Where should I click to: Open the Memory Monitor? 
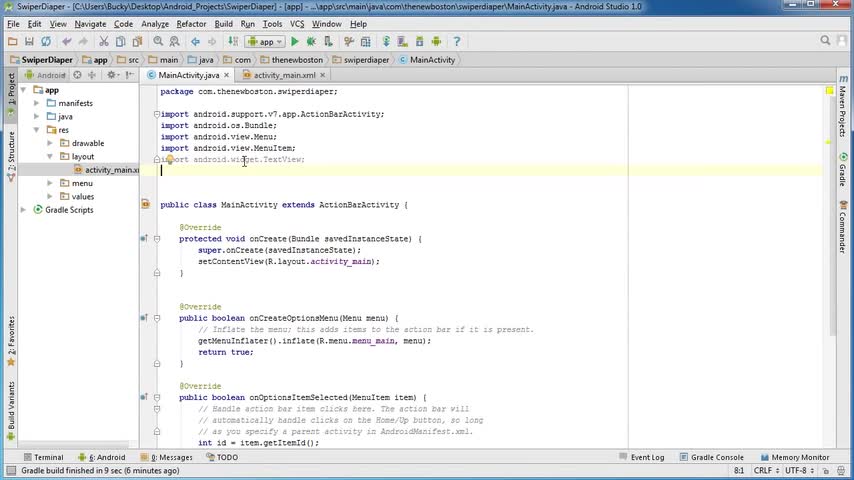tap(795, 458)
